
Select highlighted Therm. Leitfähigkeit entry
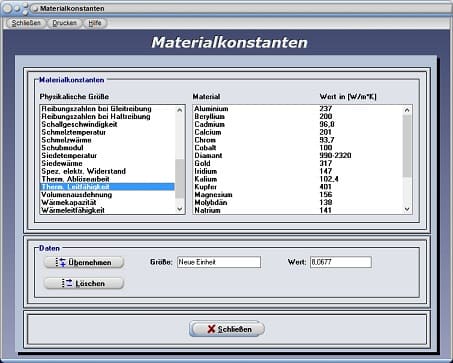coord(107,187)
